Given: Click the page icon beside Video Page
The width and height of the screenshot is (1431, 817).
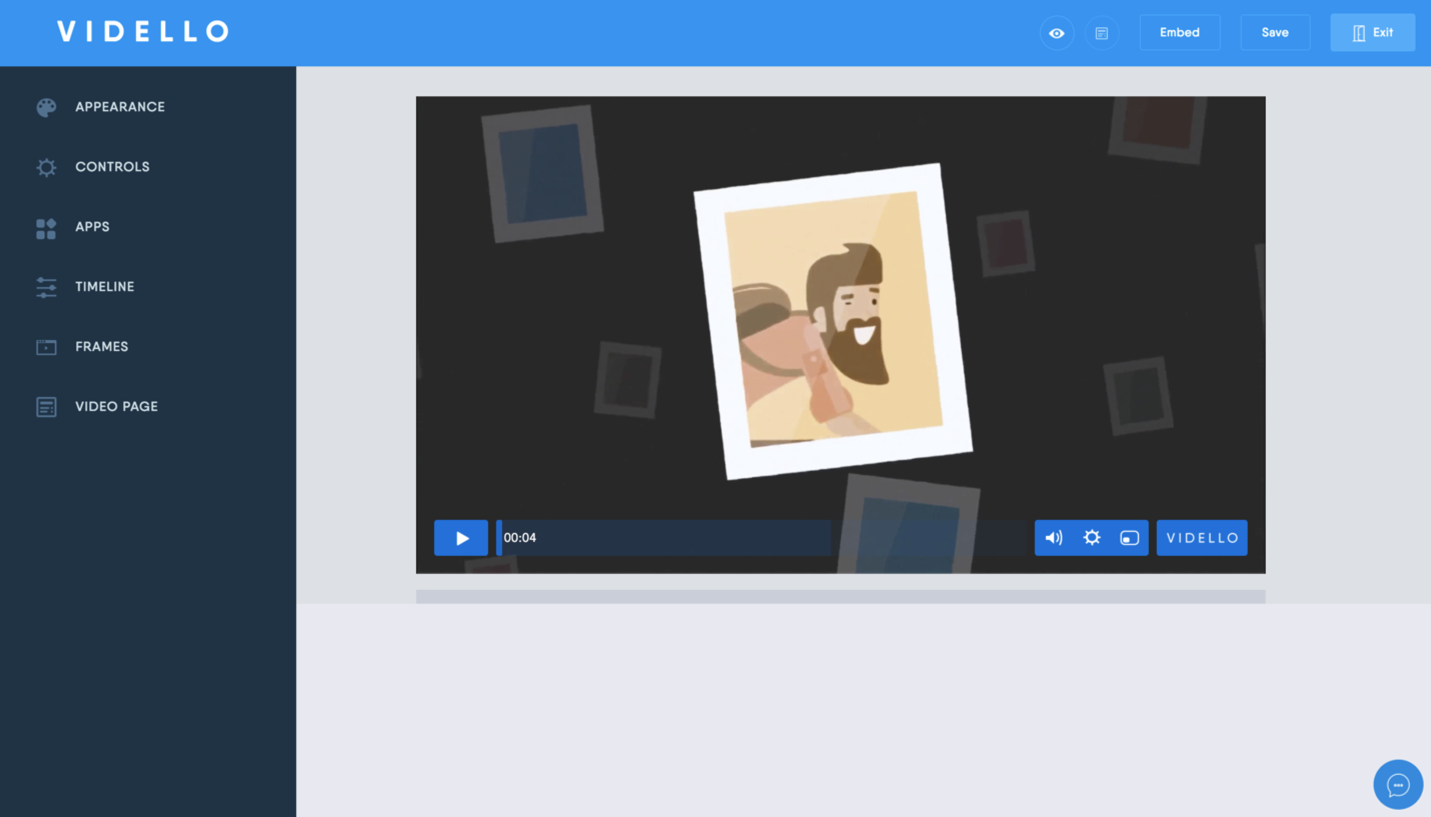Looking at the screenshot, I should point(46,407).
